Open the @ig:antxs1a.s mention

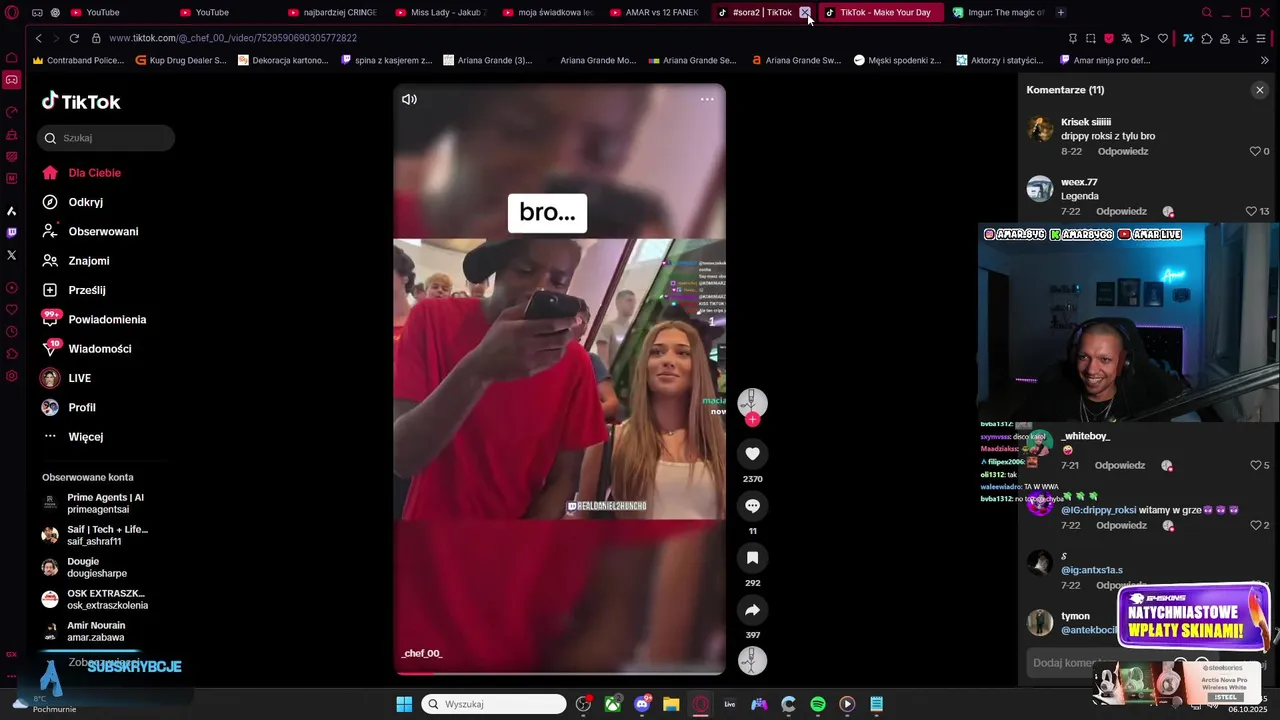[1091, 570]
